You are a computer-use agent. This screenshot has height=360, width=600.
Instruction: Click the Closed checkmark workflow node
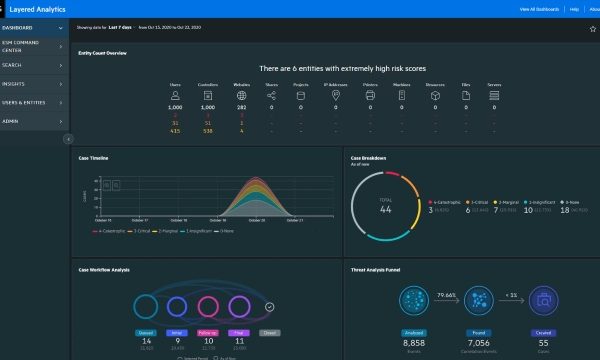(x=269, y=307)
